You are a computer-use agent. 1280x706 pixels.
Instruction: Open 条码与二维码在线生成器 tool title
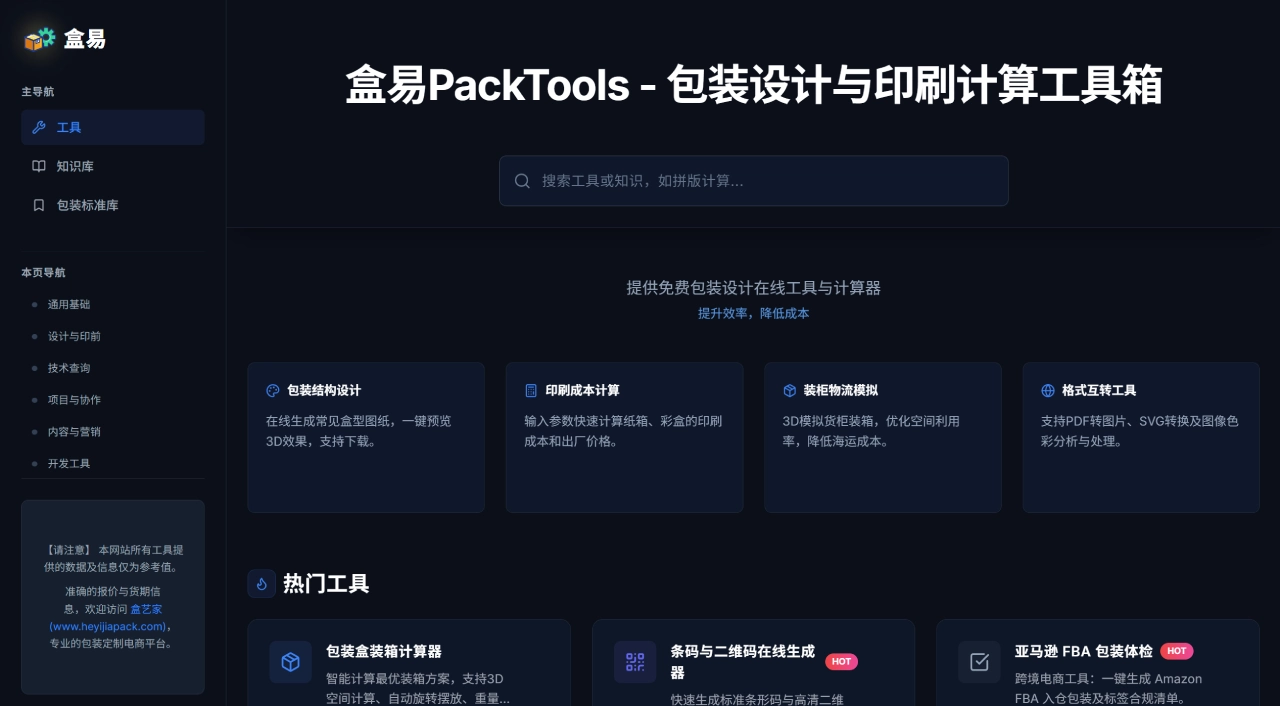coord(742,662)
